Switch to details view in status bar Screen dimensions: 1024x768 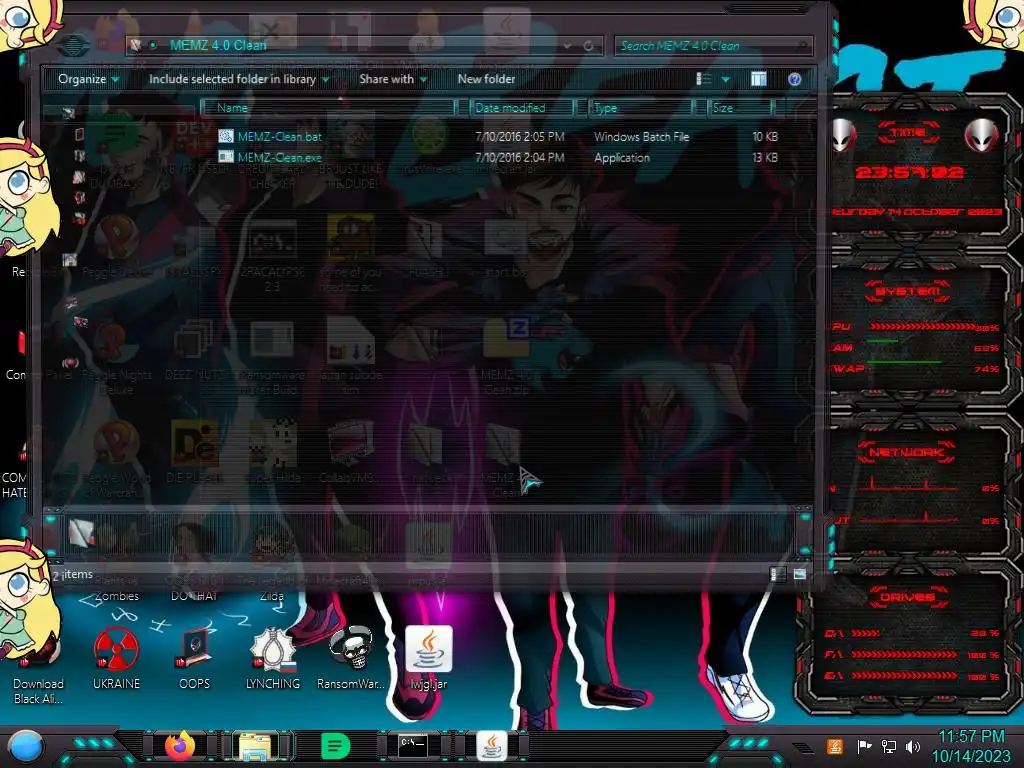[777, 574]
